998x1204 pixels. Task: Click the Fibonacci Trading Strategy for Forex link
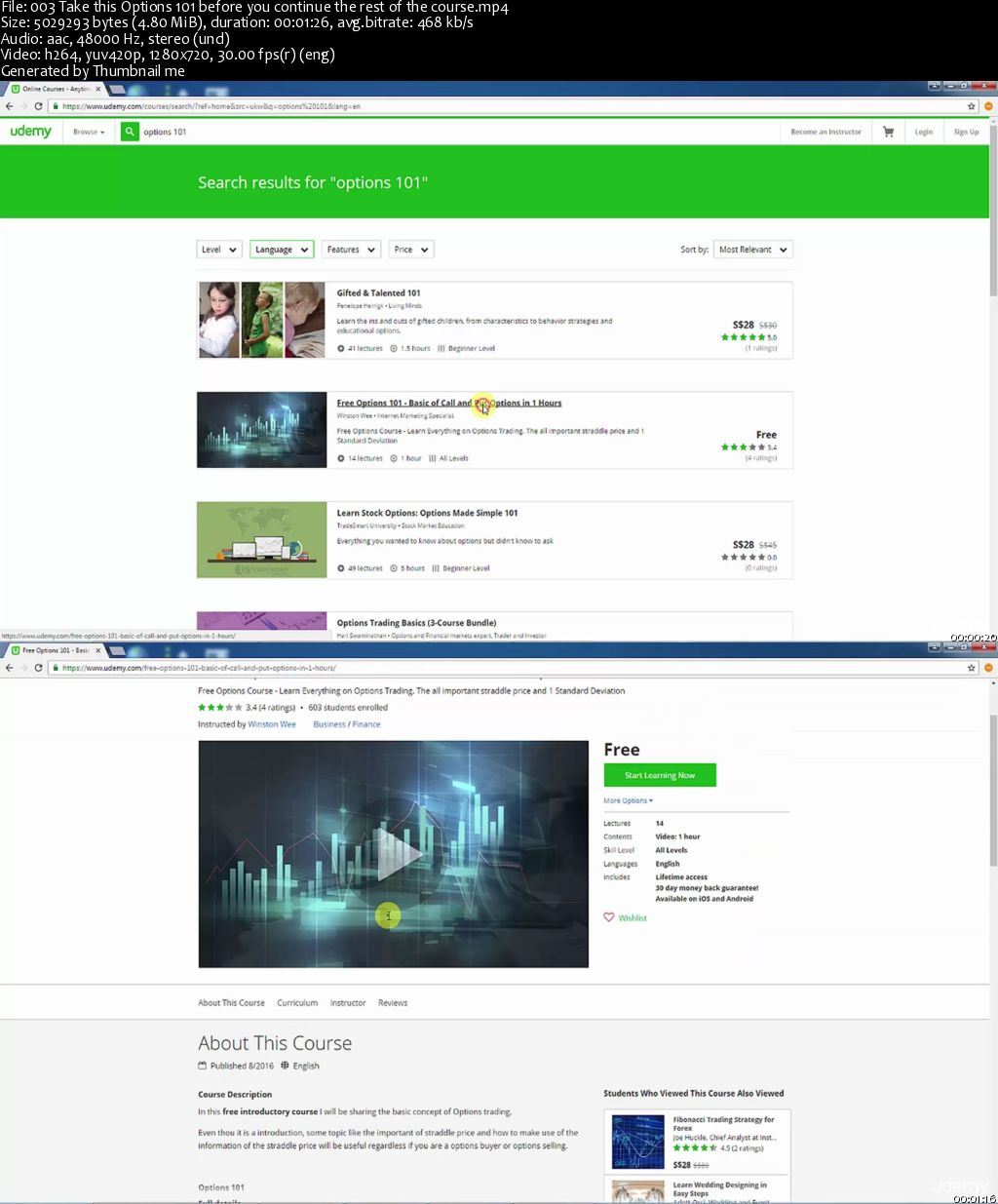(x=723, y=1124)
